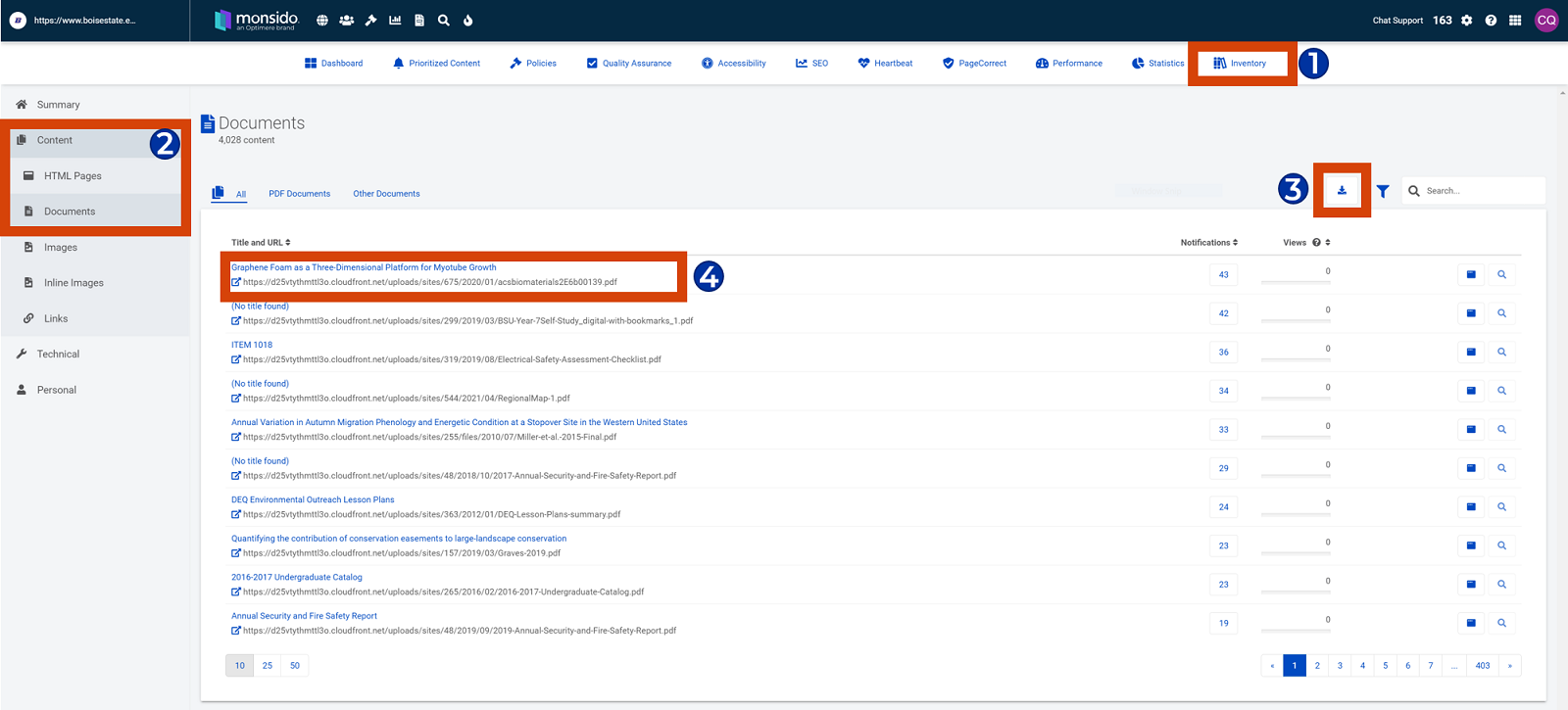The width and height of the screenshot is (1568, 710).
Task: Switch to Other Documents tab
Action: 386,194
